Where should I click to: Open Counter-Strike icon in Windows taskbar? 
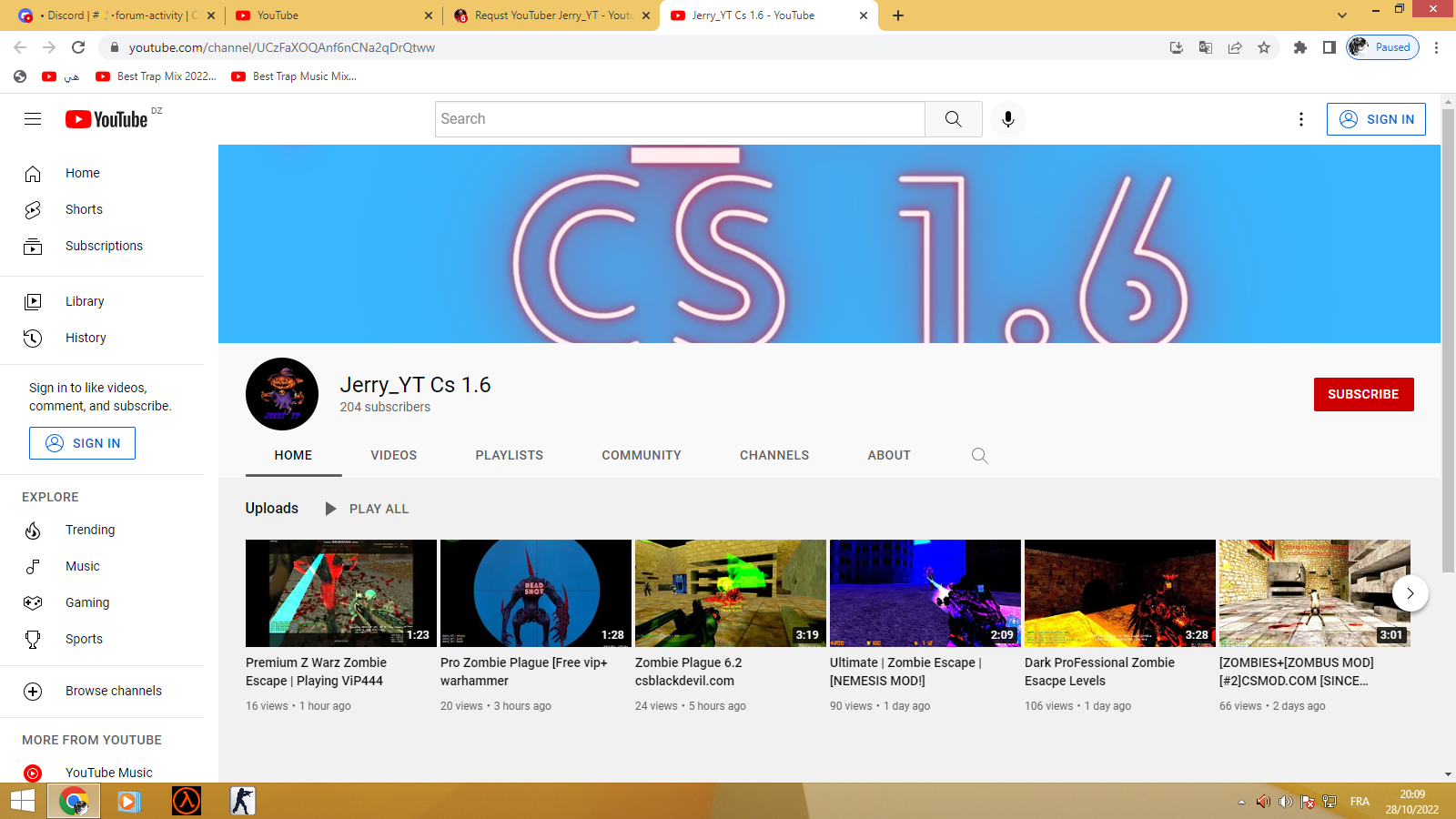tap(242, 801)
